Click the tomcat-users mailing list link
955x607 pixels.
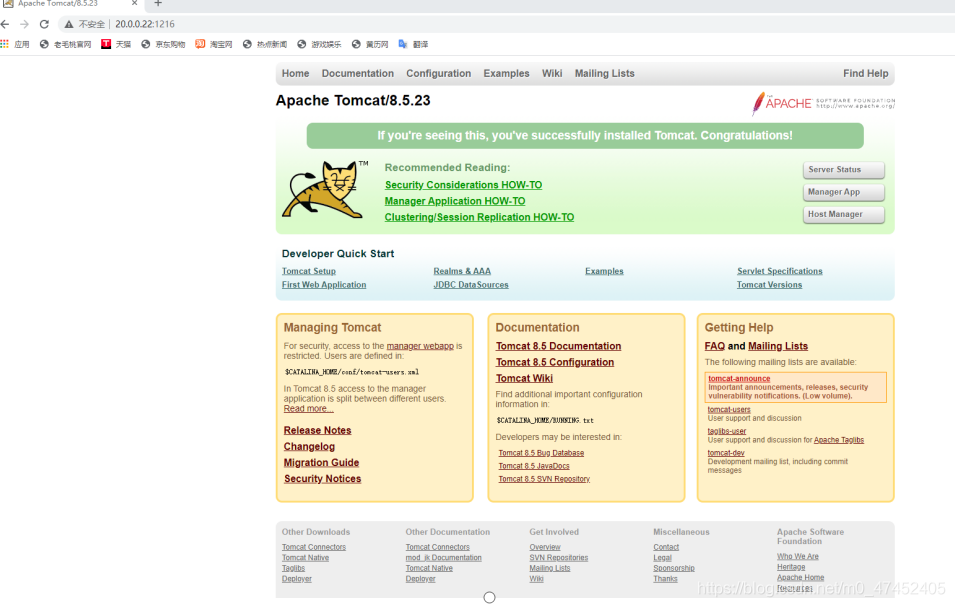pos(728,410)
